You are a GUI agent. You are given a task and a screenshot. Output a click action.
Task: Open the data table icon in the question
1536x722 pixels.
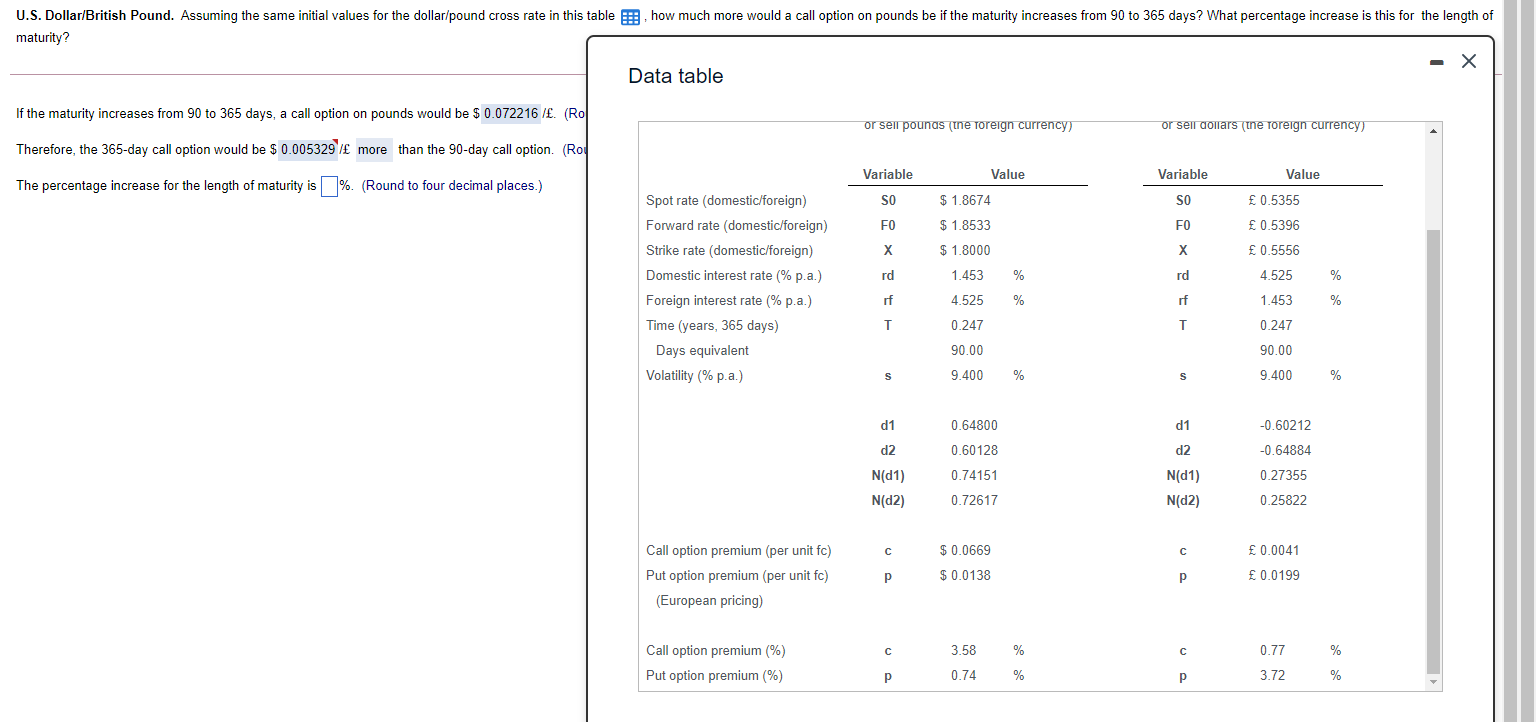(630, 17)
